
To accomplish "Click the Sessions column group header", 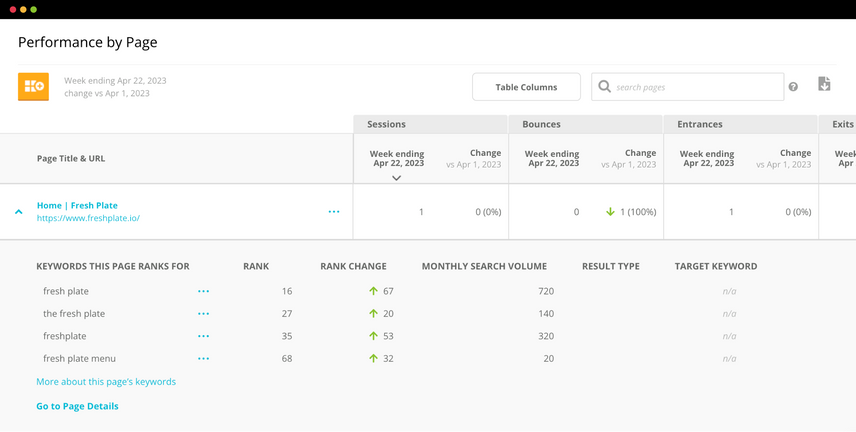I will point(431,124).
